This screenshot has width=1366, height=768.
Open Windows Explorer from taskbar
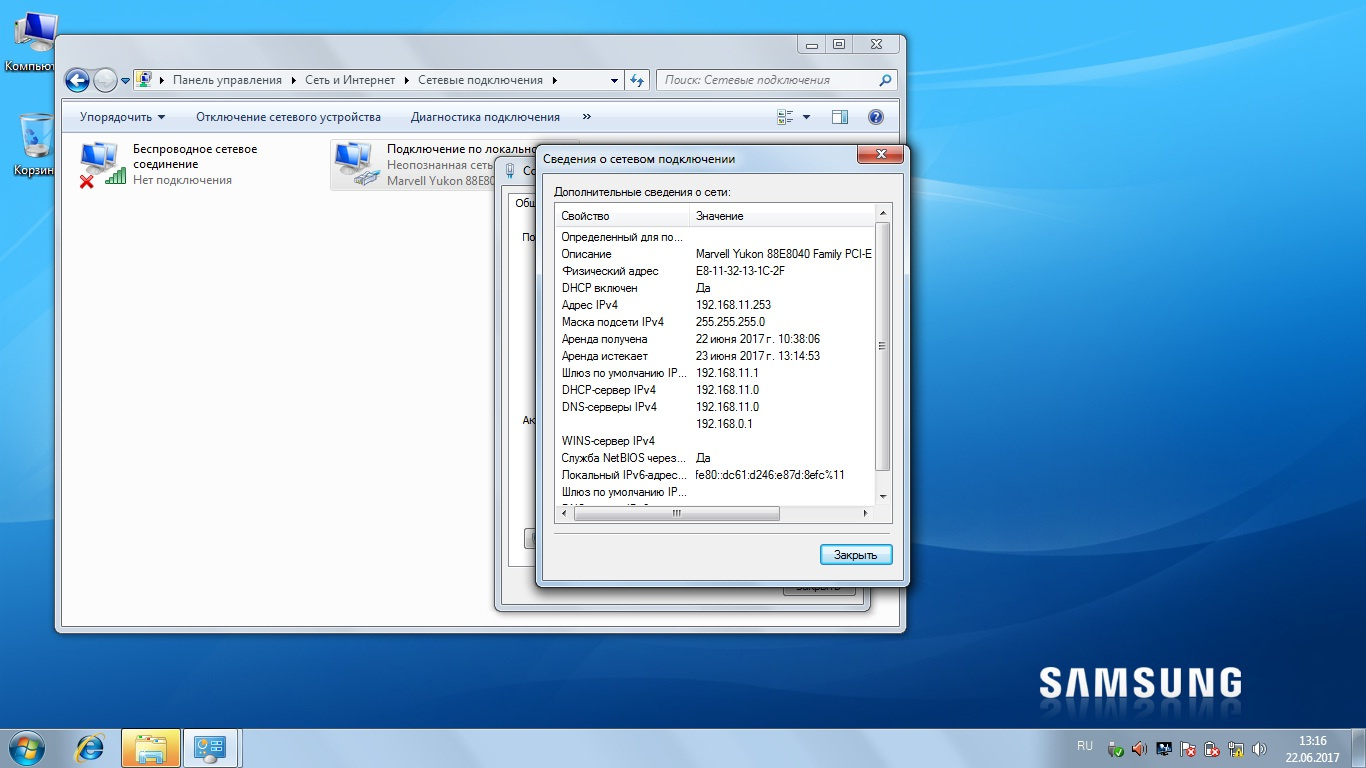(x=151, y=748)
